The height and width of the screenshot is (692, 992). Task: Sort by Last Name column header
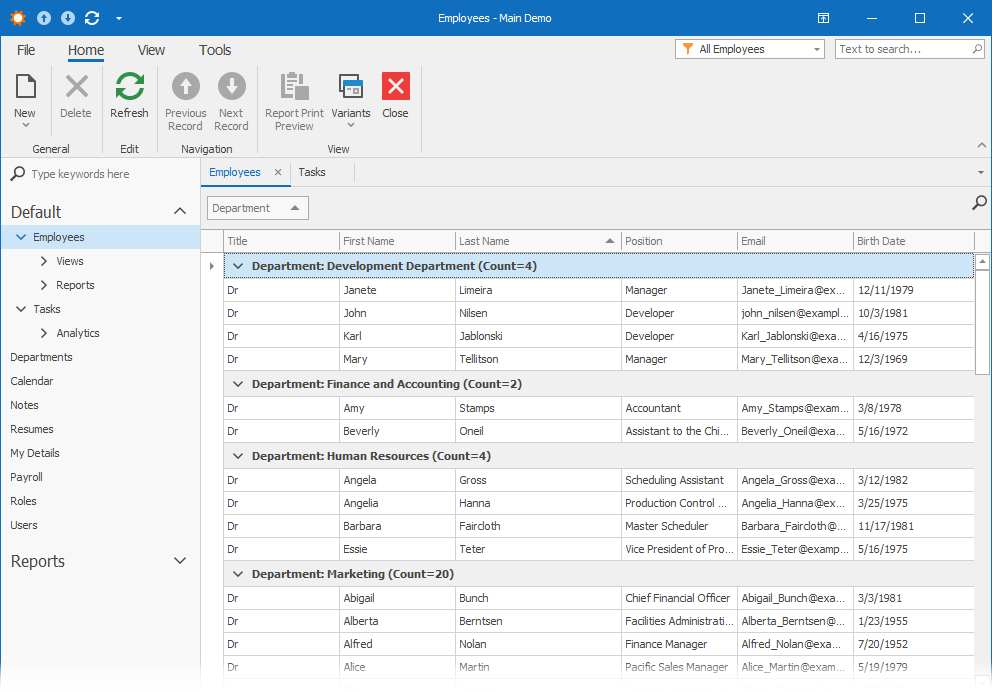click(x=538, y=241)
